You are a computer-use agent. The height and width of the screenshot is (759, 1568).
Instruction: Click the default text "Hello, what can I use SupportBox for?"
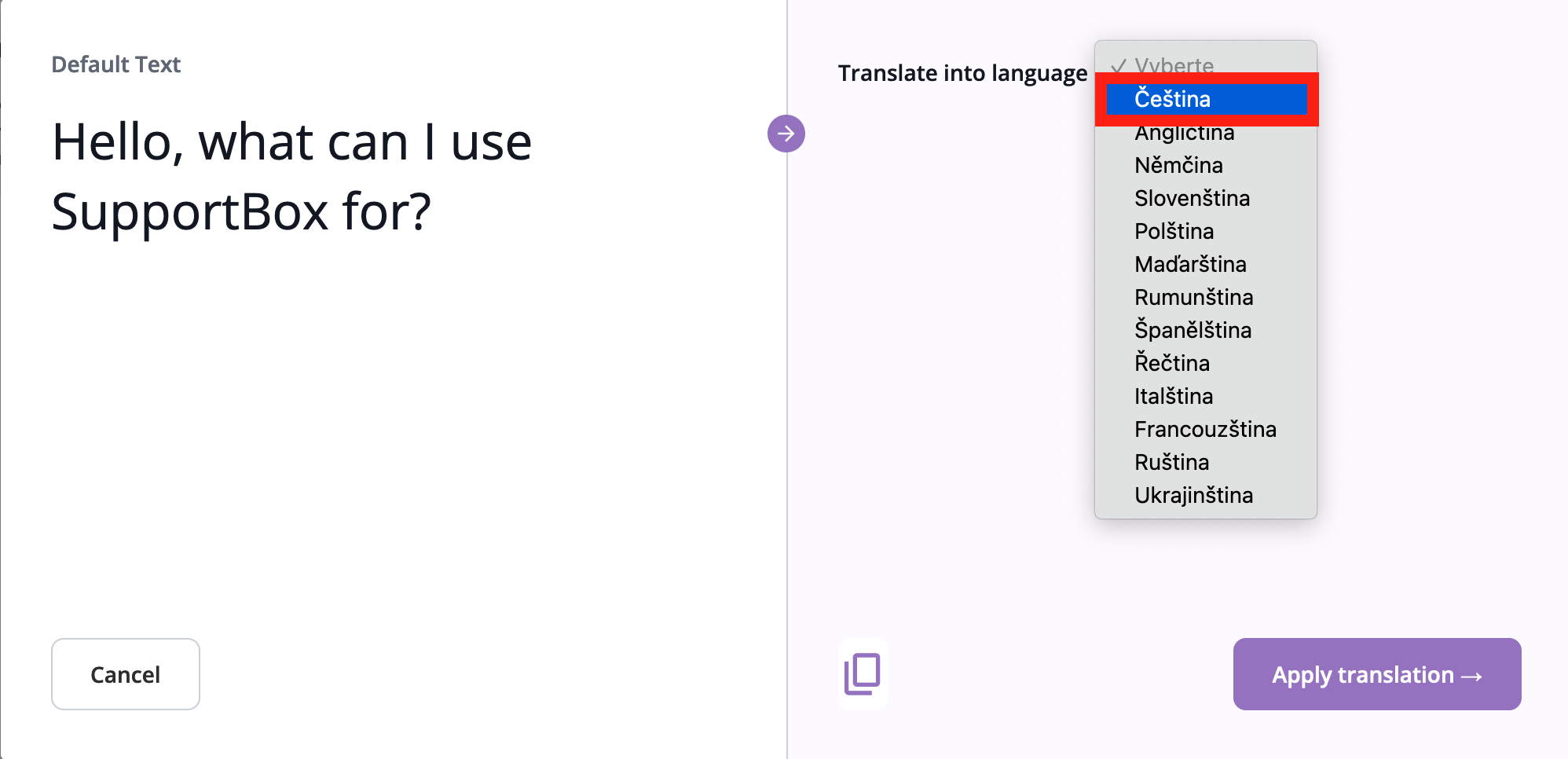pyautogui.click(x=291, y=177)
